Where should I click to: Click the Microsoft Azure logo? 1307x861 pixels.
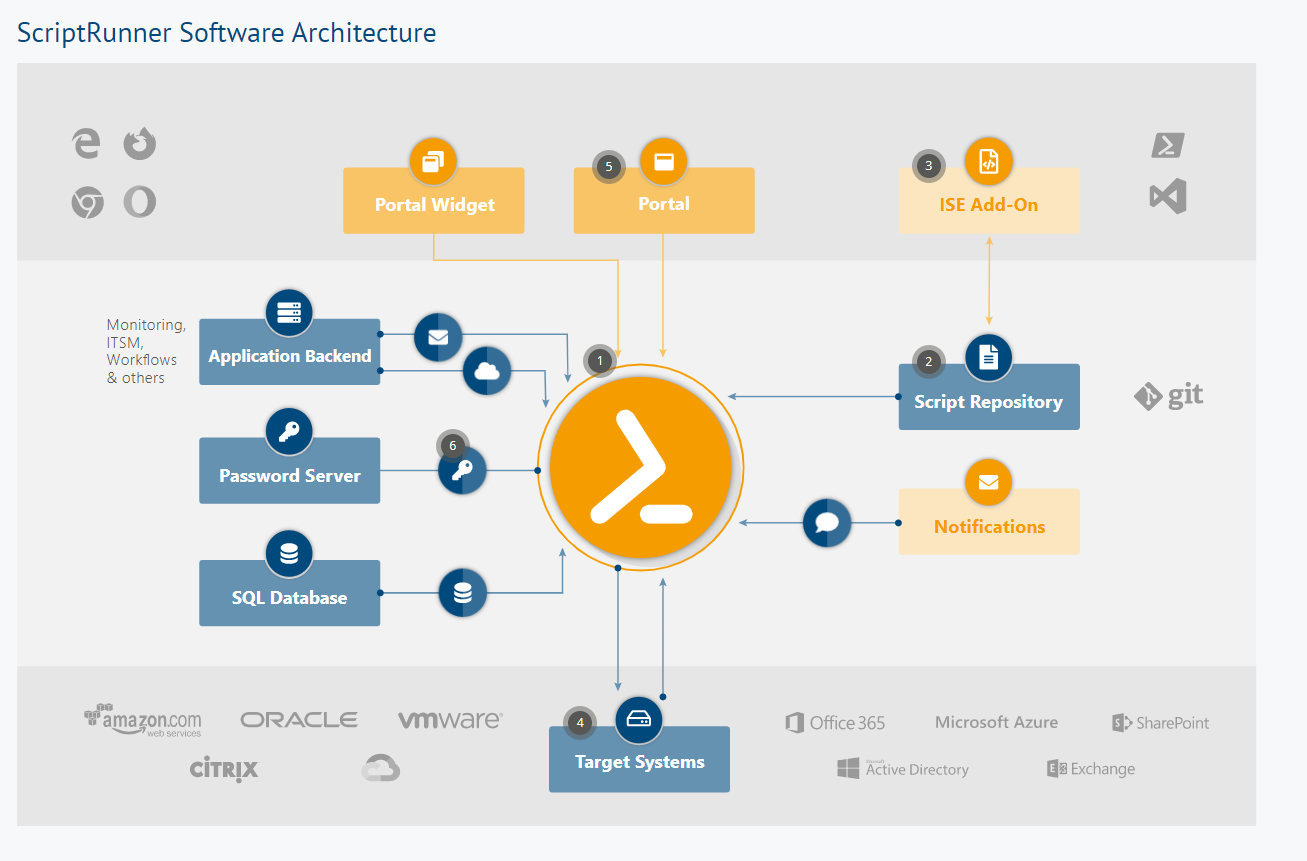point(996,722)
